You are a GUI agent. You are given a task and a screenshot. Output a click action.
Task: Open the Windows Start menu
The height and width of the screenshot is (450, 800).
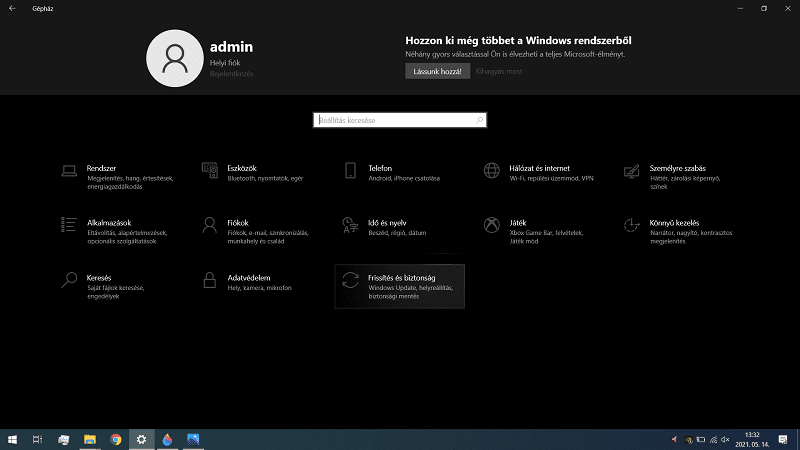[12, 439]
